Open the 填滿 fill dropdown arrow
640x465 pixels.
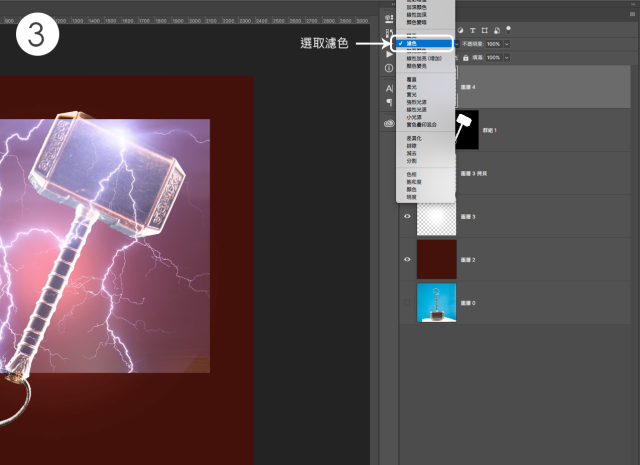click(x=505, y=58)
